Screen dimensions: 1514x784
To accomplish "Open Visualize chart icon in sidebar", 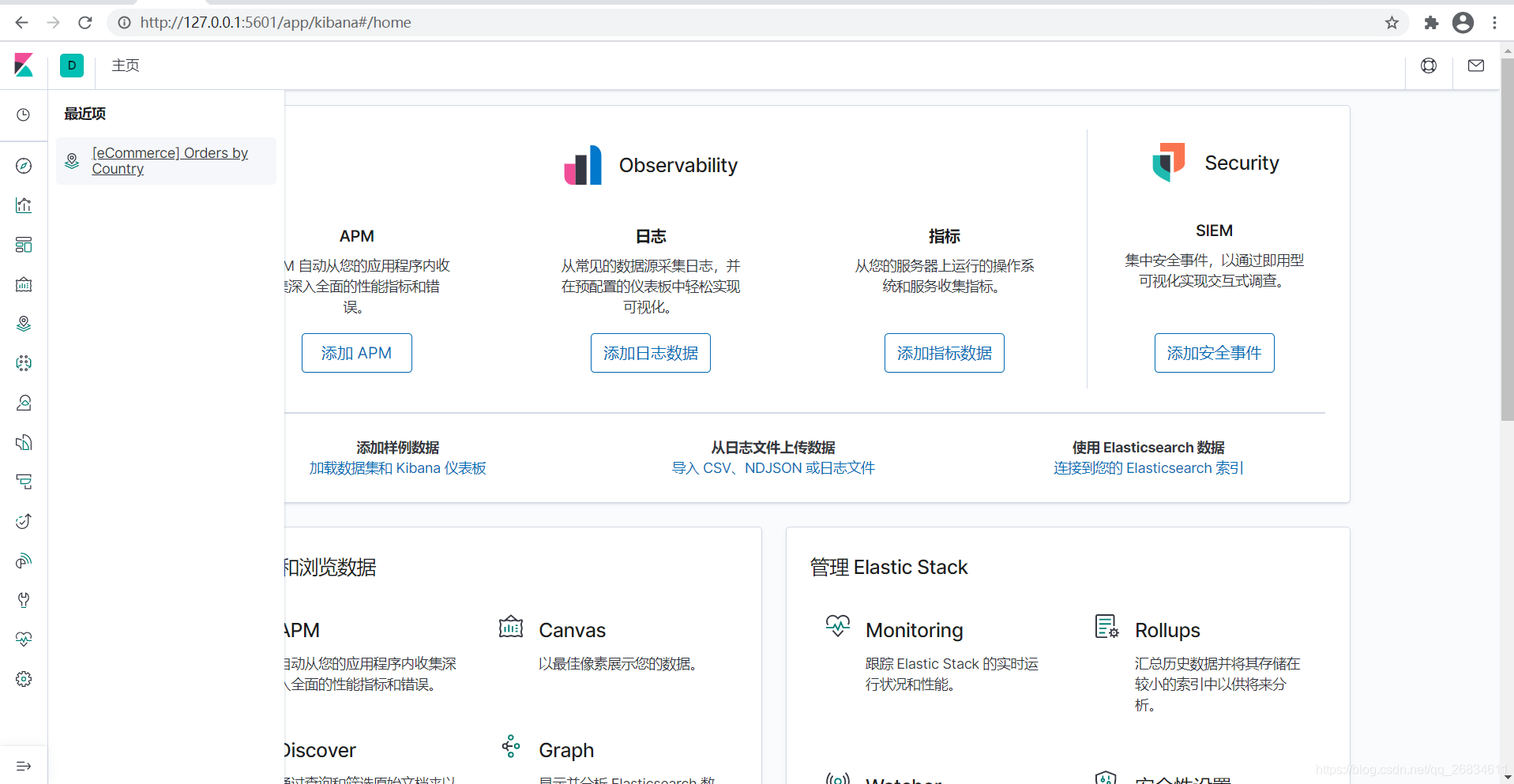I will [24, 205].
